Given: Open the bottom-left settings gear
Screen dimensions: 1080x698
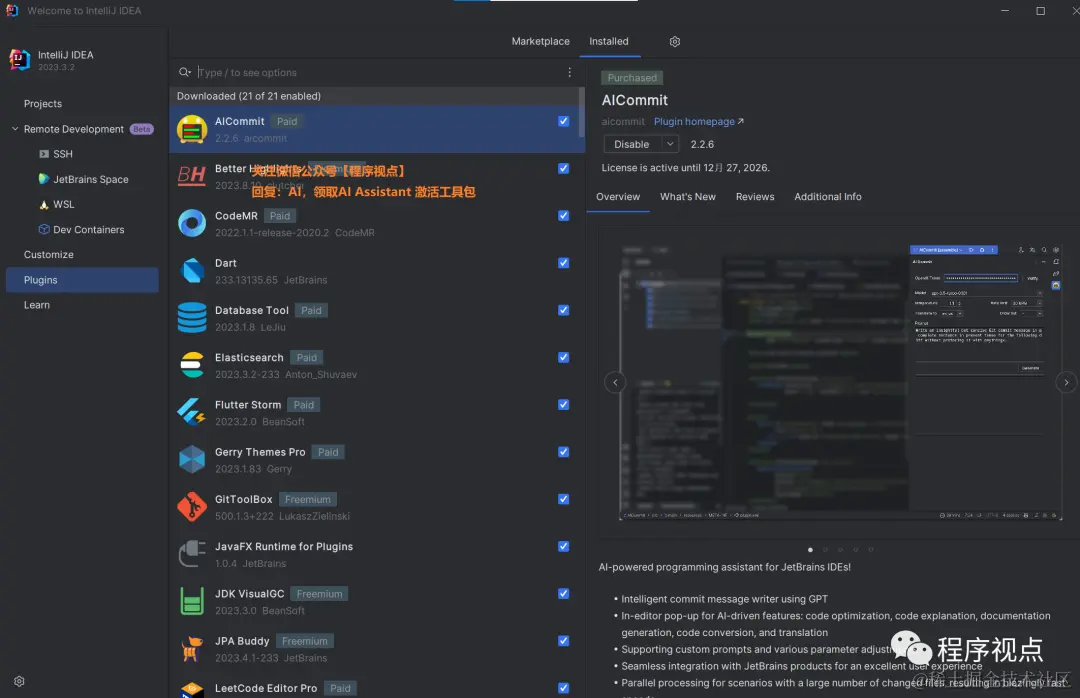Looking at the screenshot, I should [19, 681].
